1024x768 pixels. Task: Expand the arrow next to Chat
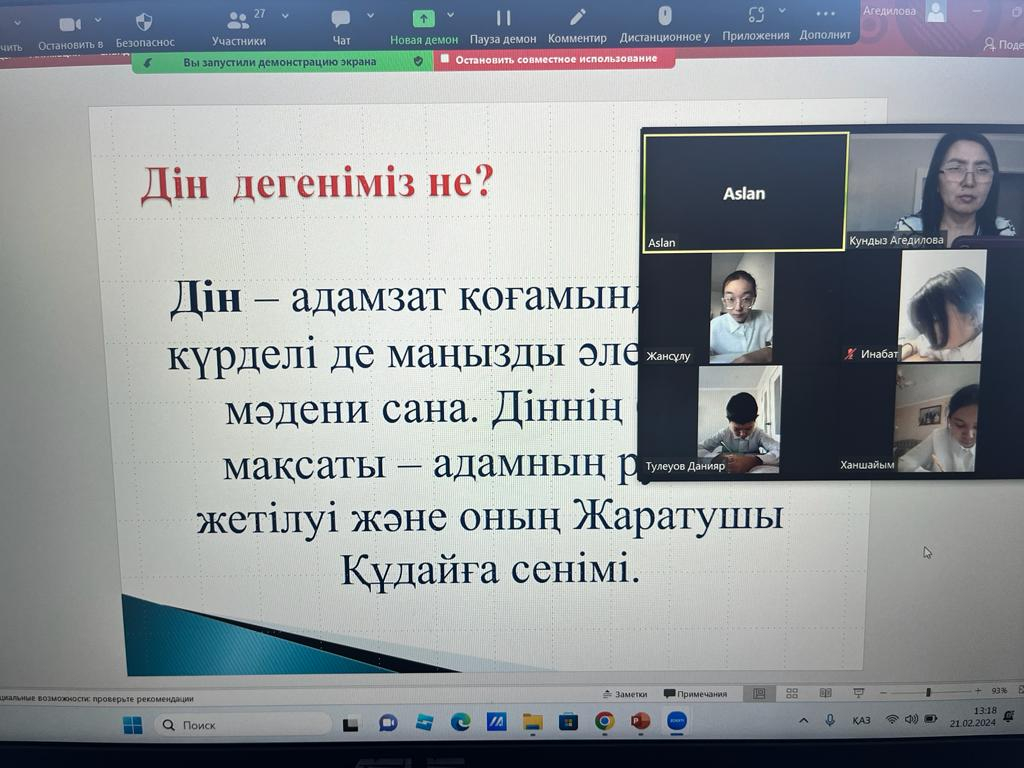(x=371, y=16)
